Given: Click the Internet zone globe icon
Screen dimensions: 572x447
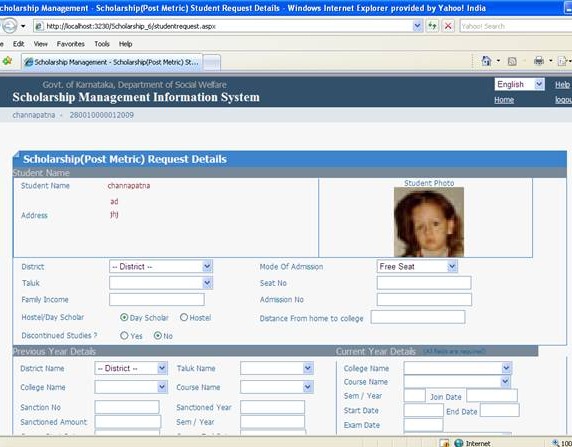Looking at the screenshot, I should pyautogui.click(x=459, y=443).
